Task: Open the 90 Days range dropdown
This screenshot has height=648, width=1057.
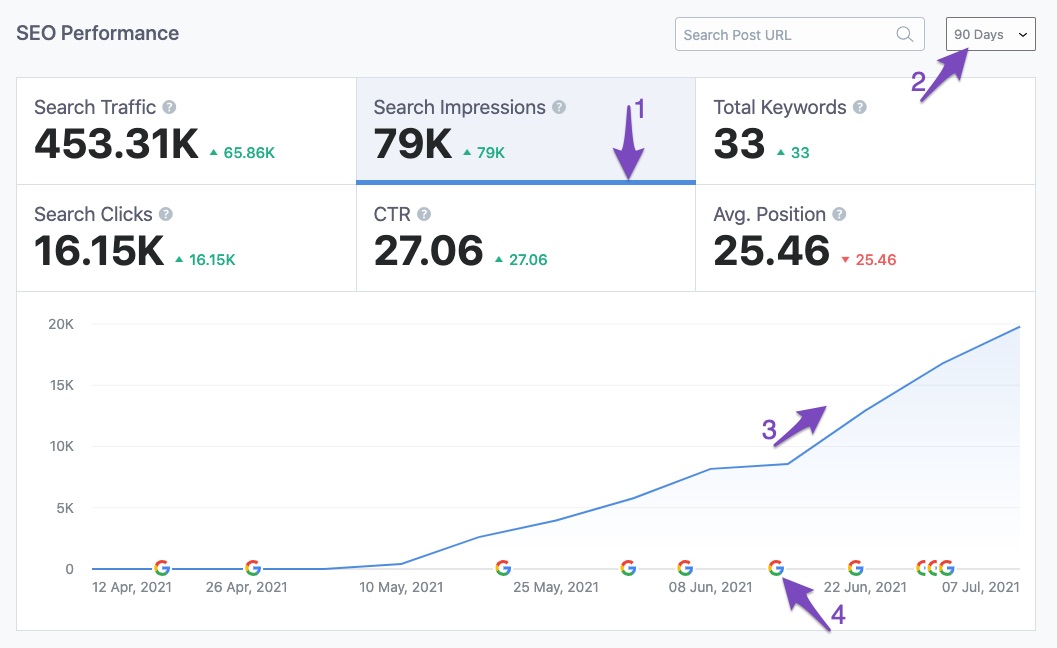Action: pos(990,34)
